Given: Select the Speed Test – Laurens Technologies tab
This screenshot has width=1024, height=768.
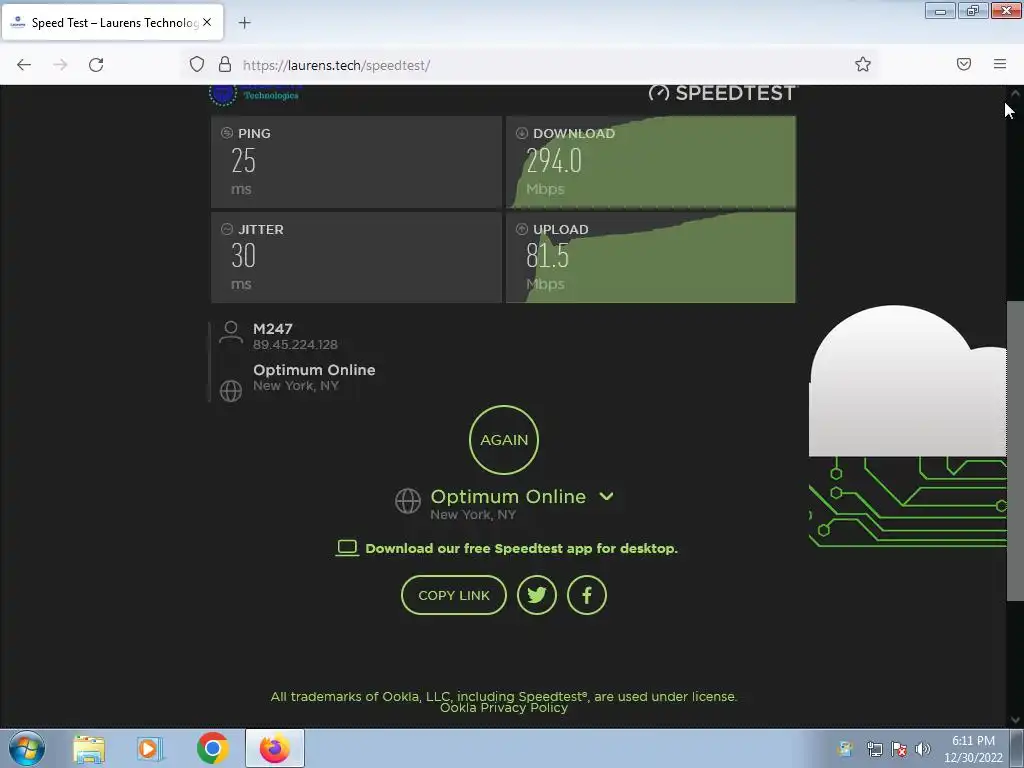Looking at the screenshot, I should (x=114, y=22).
